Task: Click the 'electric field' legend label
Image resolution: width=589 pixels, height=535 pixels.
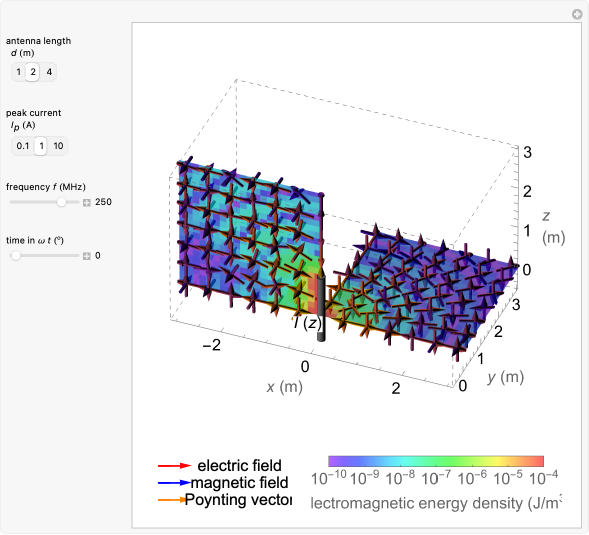Action: tap(239, 465)
